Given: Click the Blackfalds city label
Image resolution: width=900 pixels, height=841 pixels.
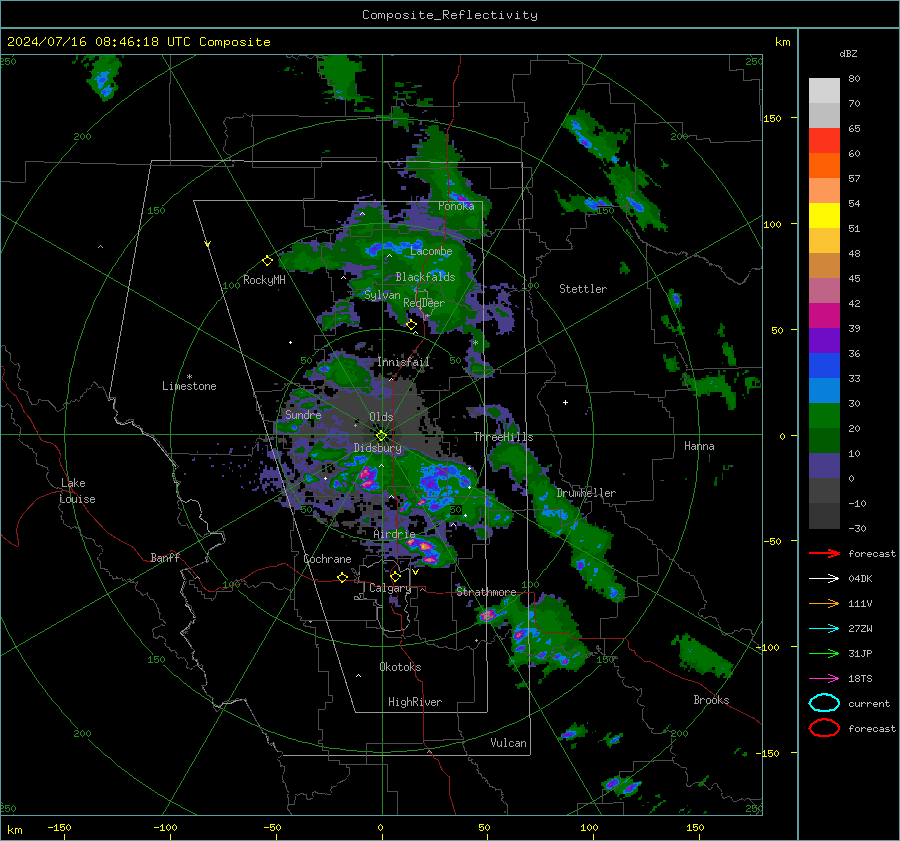Looking at the screenshot, I should pyautogui.click(x=425, y=277).
